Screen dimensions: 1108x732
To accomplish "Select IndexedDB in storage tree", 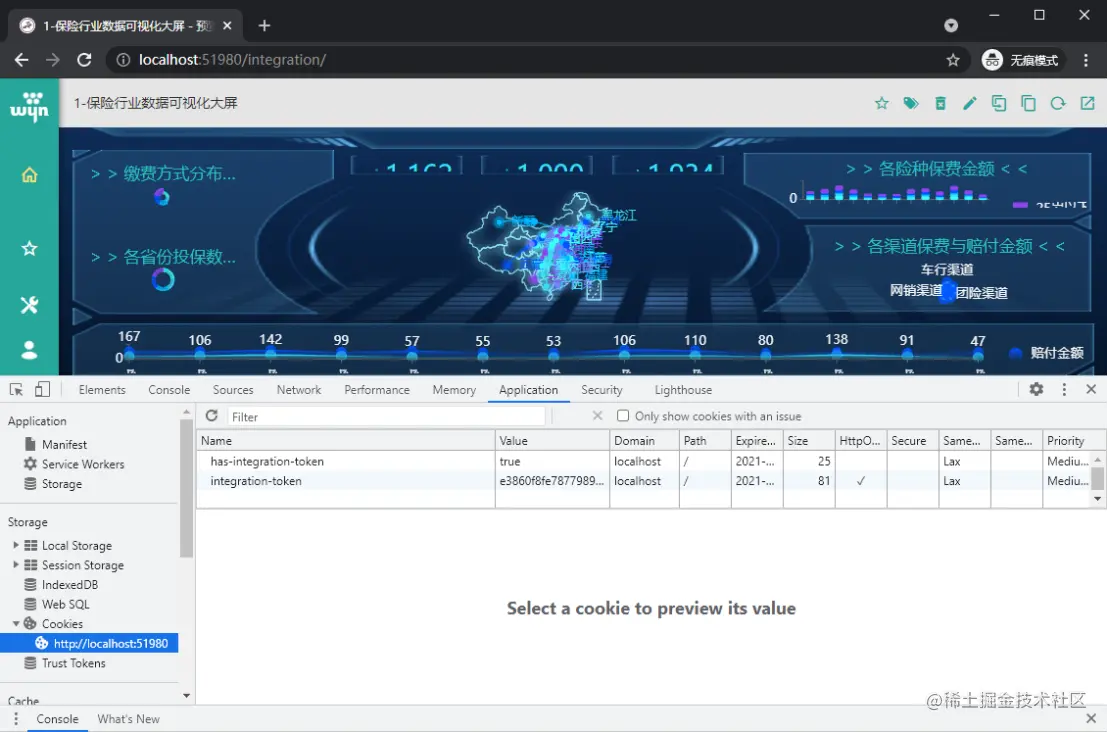I will tap(69, 584).
